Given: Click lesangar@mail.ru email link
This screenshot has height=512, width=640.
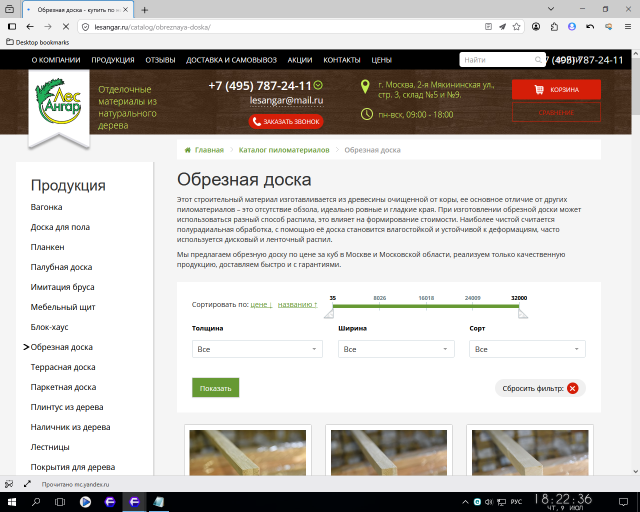Looking at the screenshot, I should (x=286, y=100).
